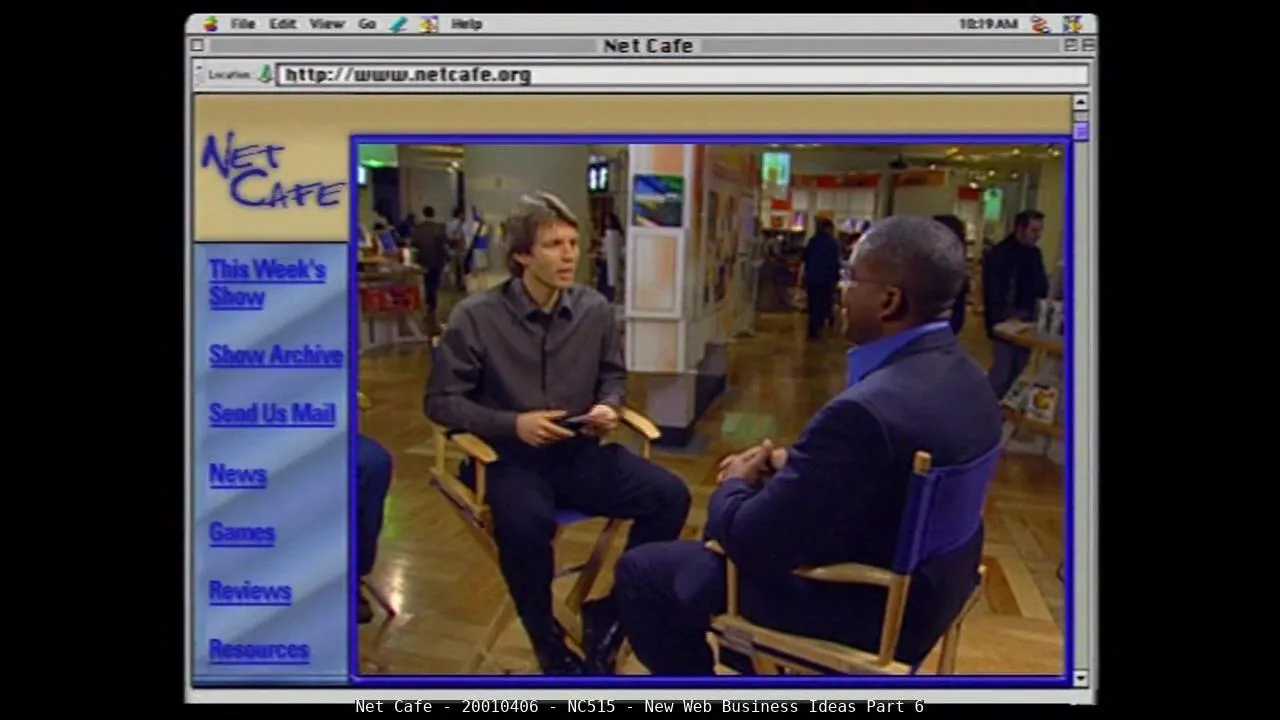Open the Go menu
The height and width of the screenshot is (720, 1280).
pos(367,24)
